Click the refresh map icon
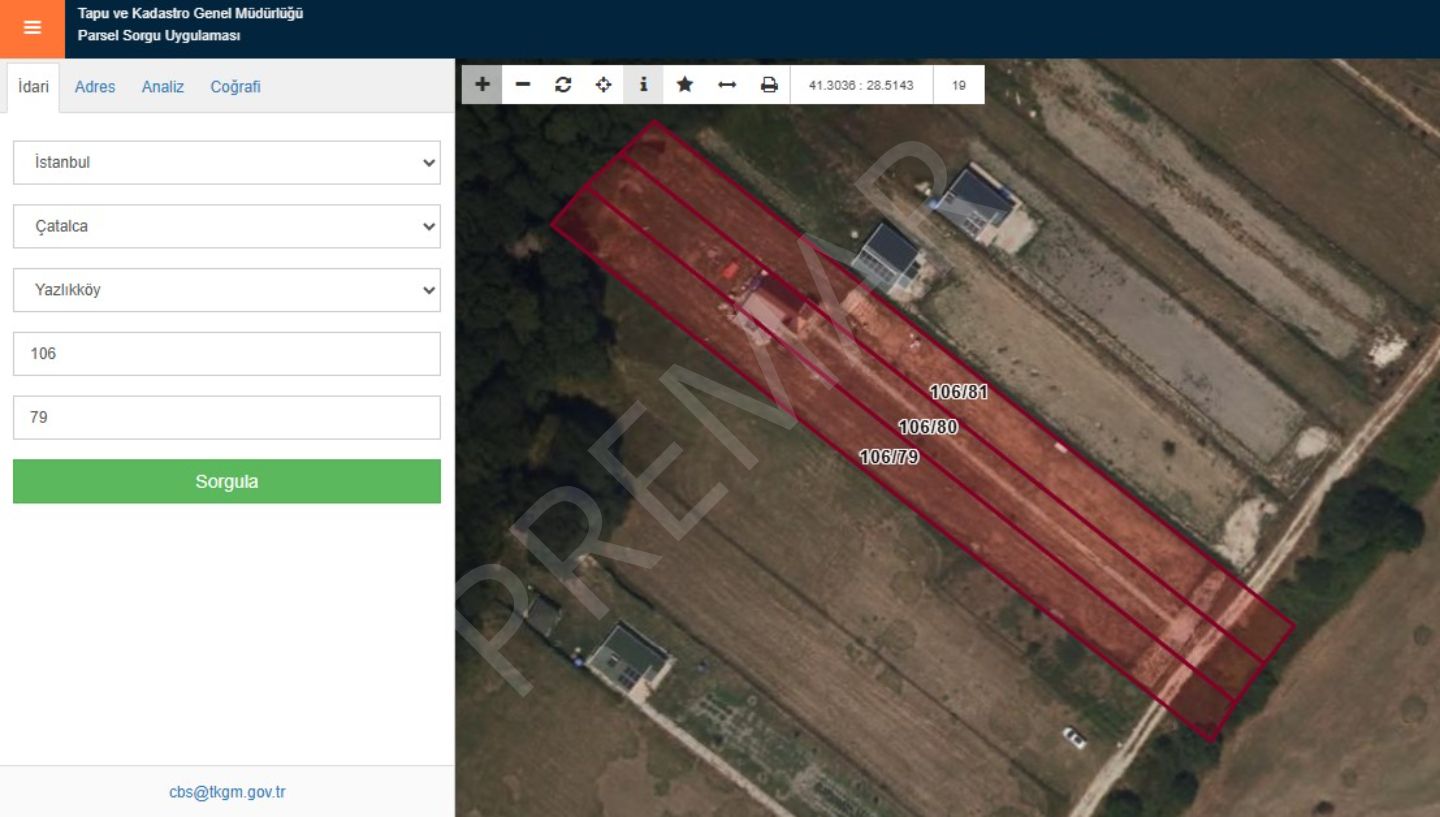Screen dimensions: 1440x817 pyautogui.click(x=563, y=85)
